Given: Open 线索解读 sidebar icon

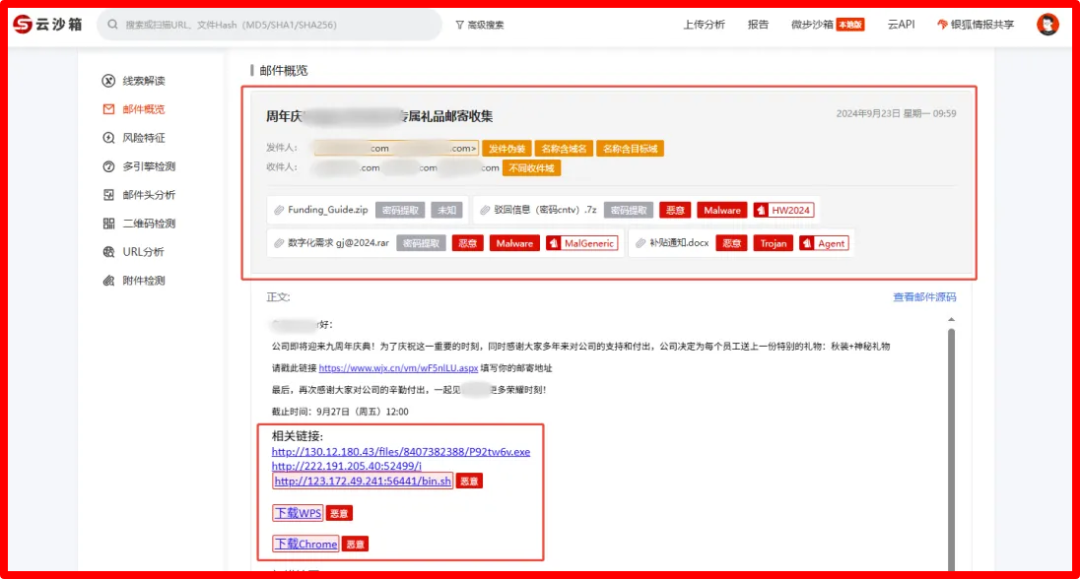Looking at the screenshot, I should click(109, 81).
